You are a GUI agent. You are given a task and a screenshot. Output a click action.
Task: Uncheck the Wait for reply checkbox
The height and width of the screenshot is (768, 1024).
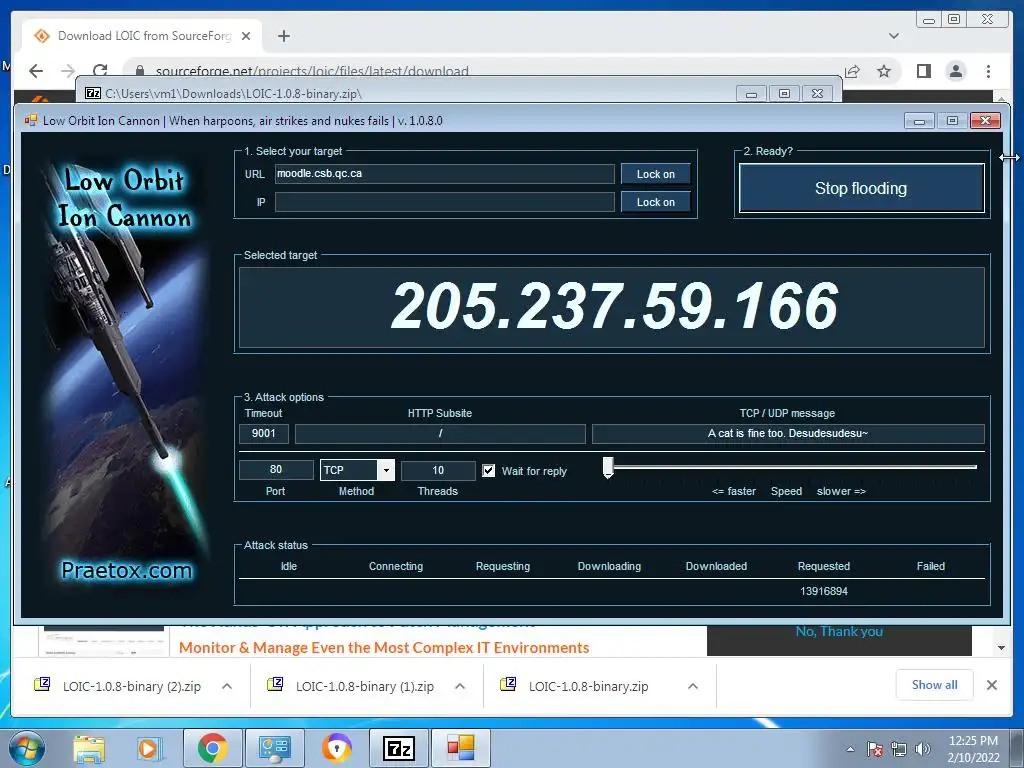[488, 471]
